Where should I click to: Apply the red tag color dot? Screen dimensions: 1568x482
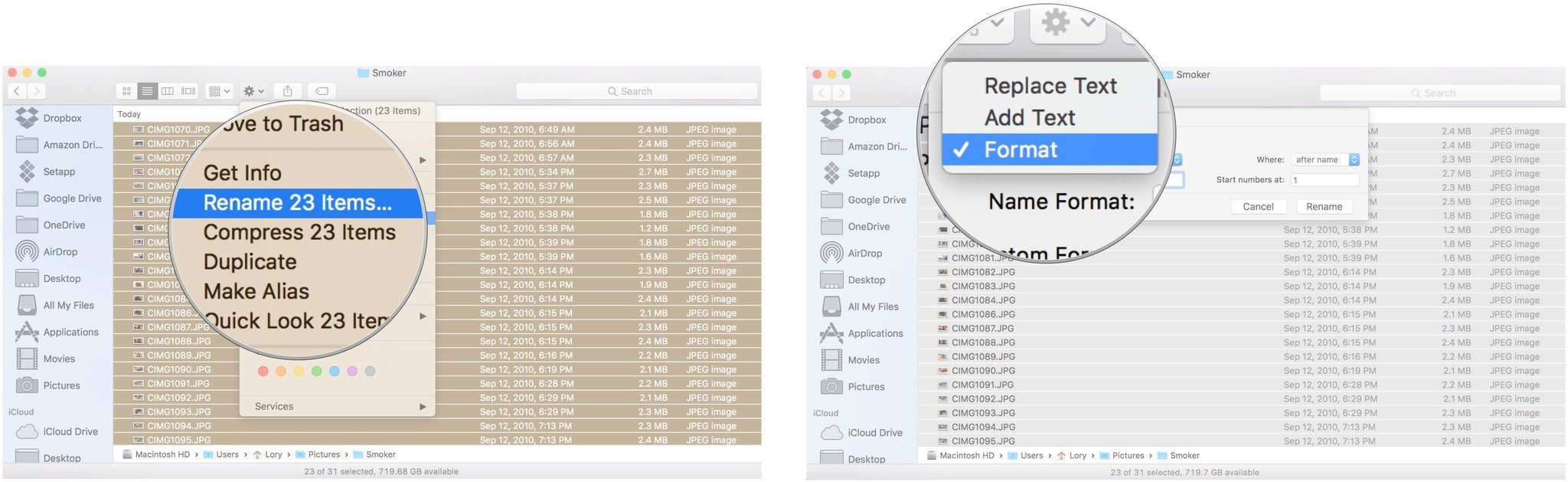tap(263, 371)
